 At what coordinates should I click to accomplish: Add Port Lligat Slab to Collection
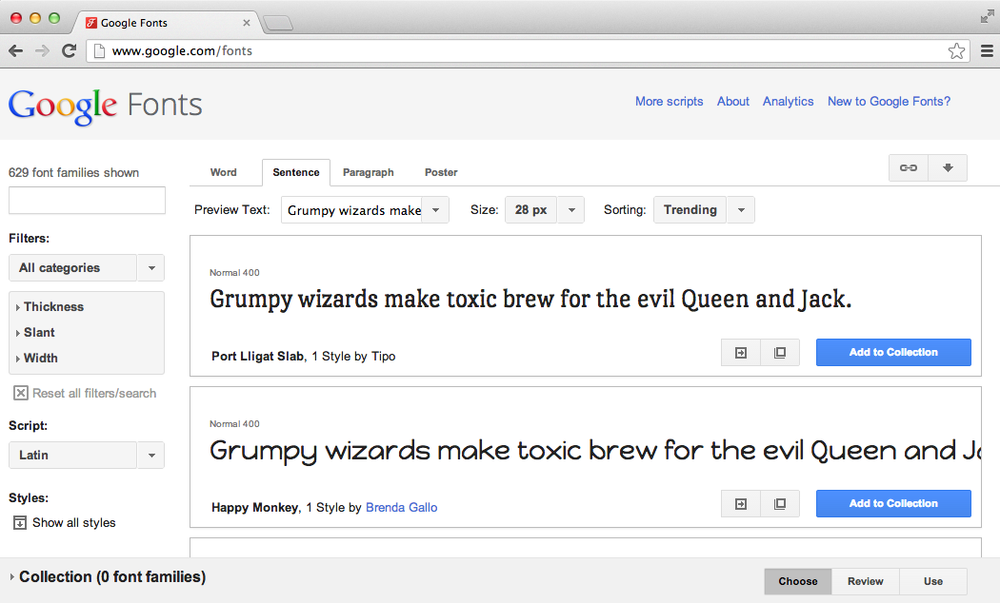893,352
